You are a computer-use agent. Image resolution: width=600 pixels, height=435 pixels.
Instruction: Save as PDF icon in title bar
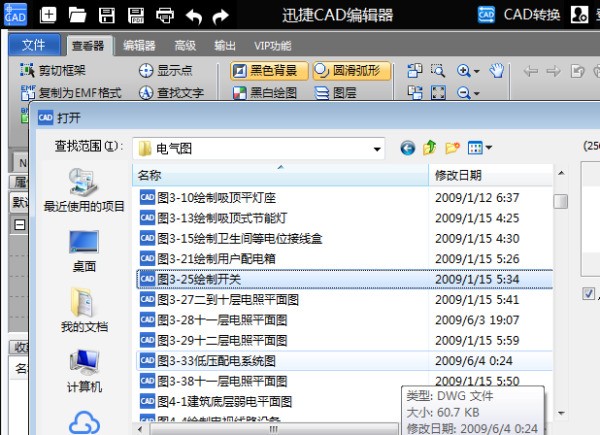tap(136, 15)
